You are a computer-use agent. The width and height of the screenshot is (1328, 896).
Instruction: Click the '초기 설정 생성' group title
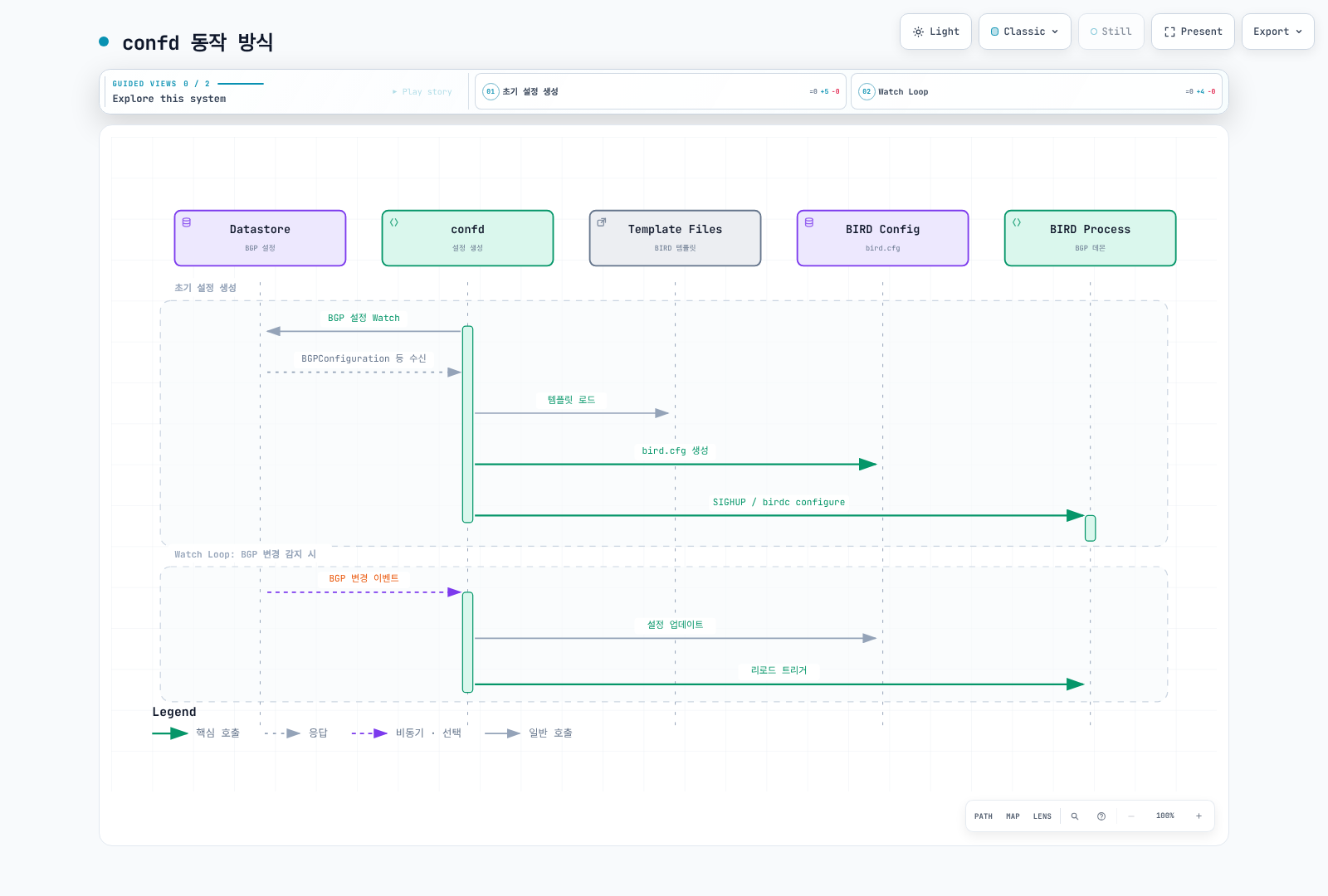tap(205, 288)
